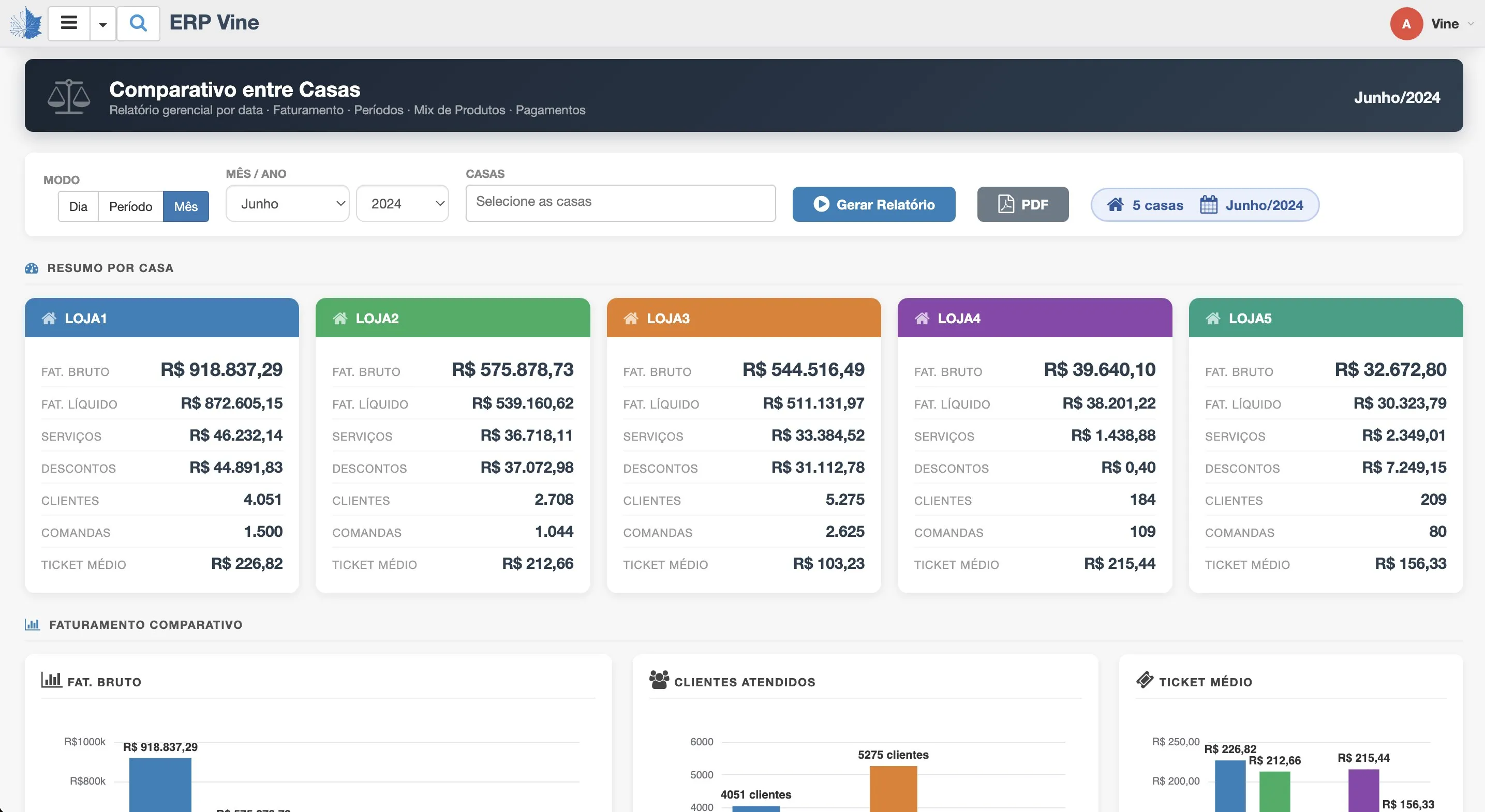Click the Clientes Atendidos people icon
Screen dimensions: 1485x812
[660, 680]
